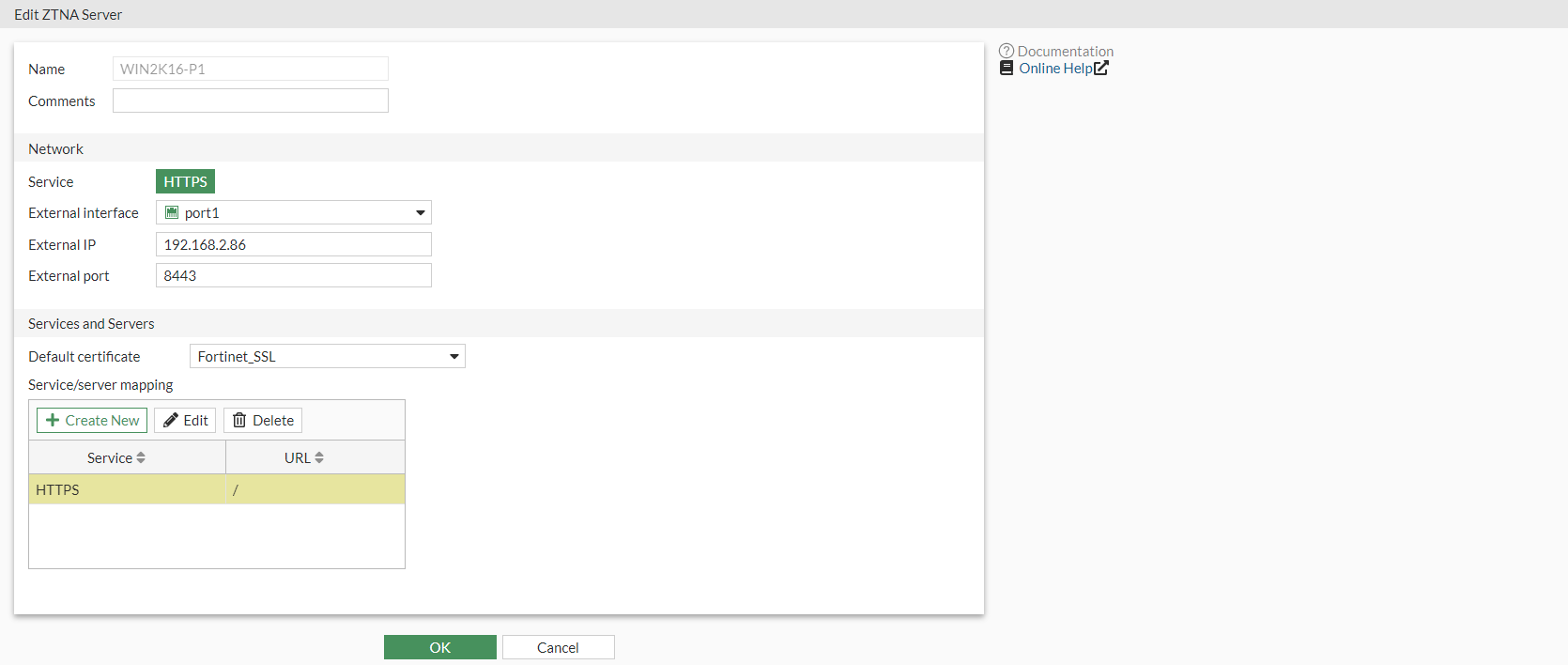
Task: Click the port1 interface icon
Action: point(172,213)
